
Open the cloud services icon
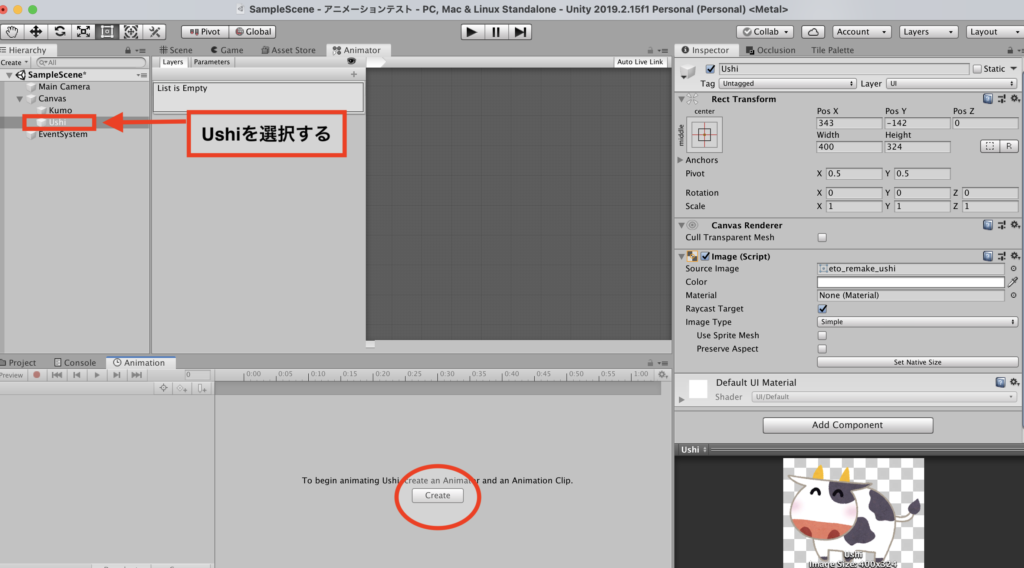(x=813, y=31)
